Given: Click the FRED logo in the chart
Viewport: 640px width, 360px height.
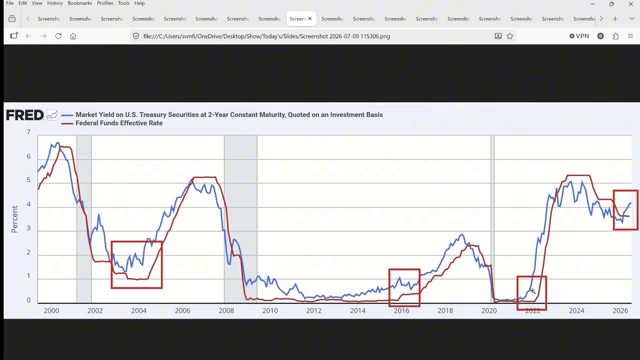Looking at the screenshot, I should pyautogui.click(x=25, y=116).
